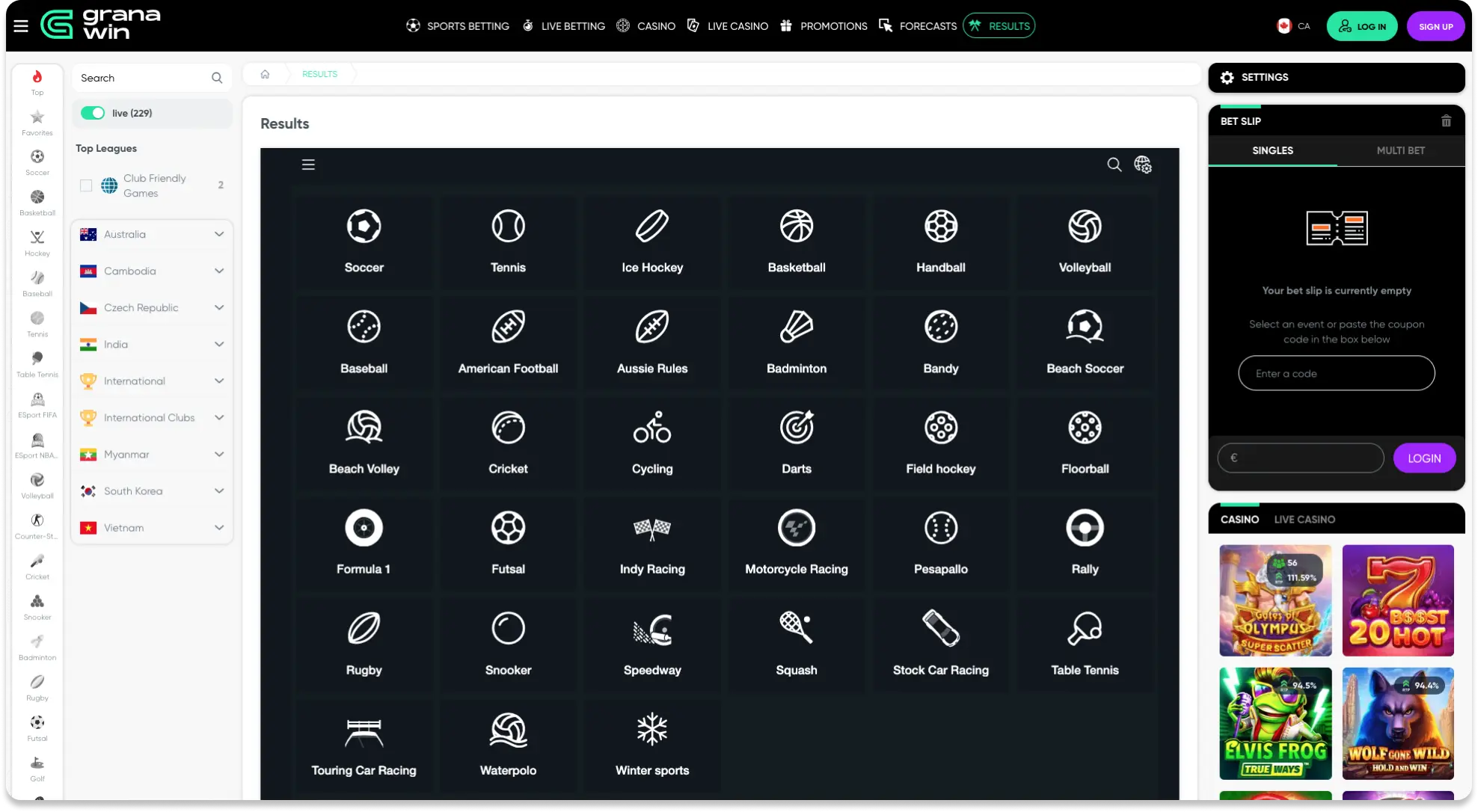
Task: Check the Club Friendly Games checkbox
Action: tap(86, 185)
